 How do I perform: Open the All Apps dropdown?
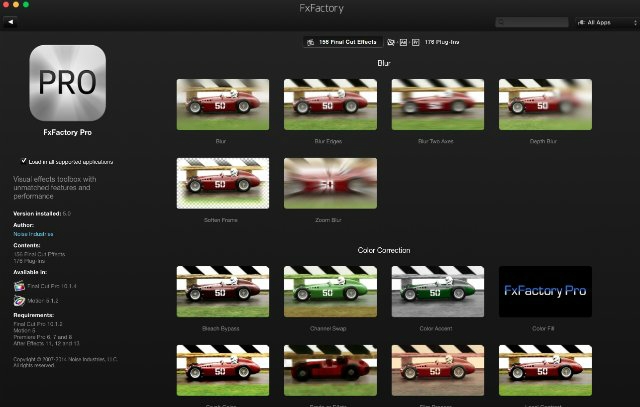[x=605, y=21]
